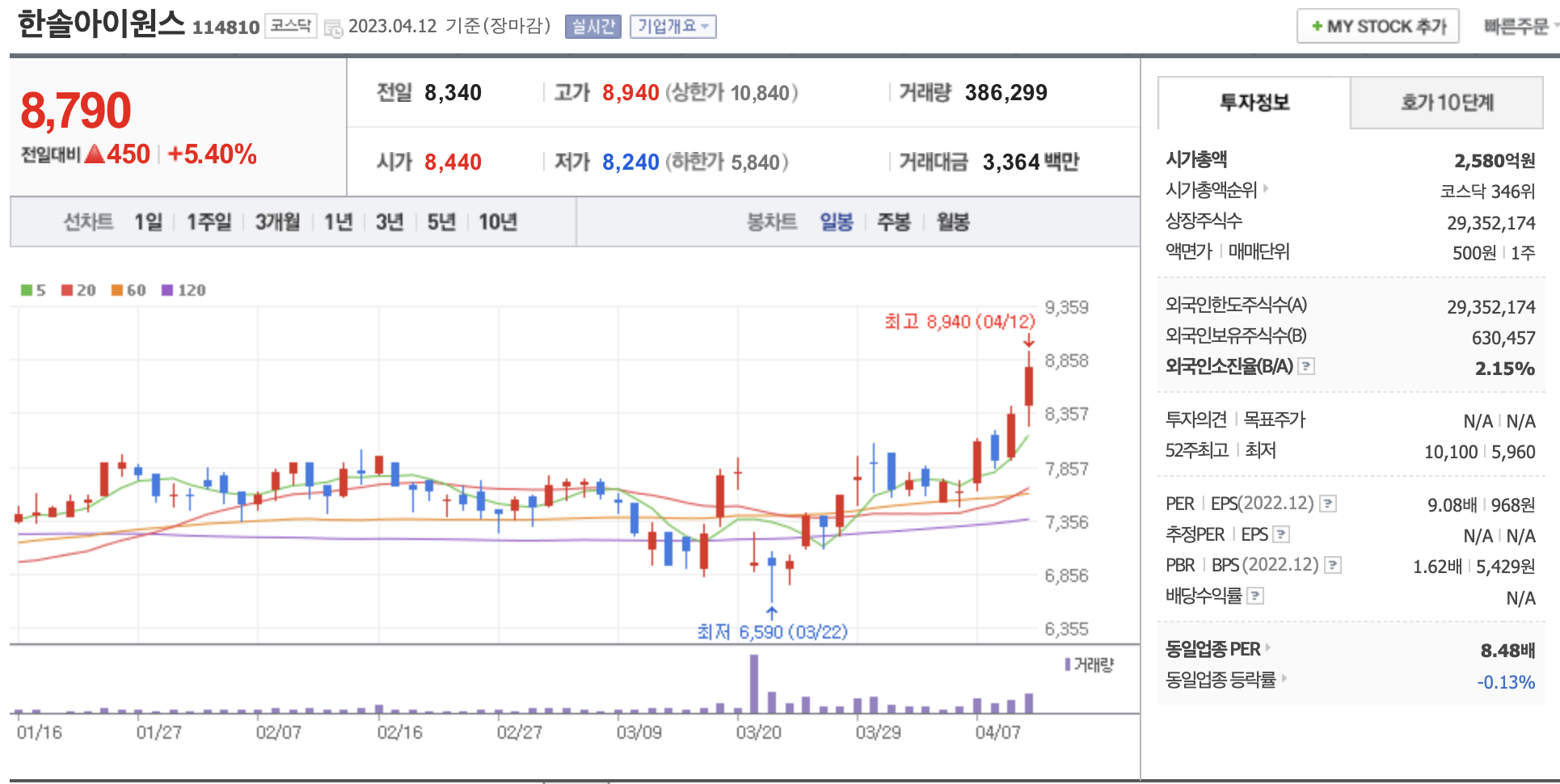The width and height of the screenshot is (1560, 784).
Task: Switch the candle chart to 월봉
Action: (953, 222)
